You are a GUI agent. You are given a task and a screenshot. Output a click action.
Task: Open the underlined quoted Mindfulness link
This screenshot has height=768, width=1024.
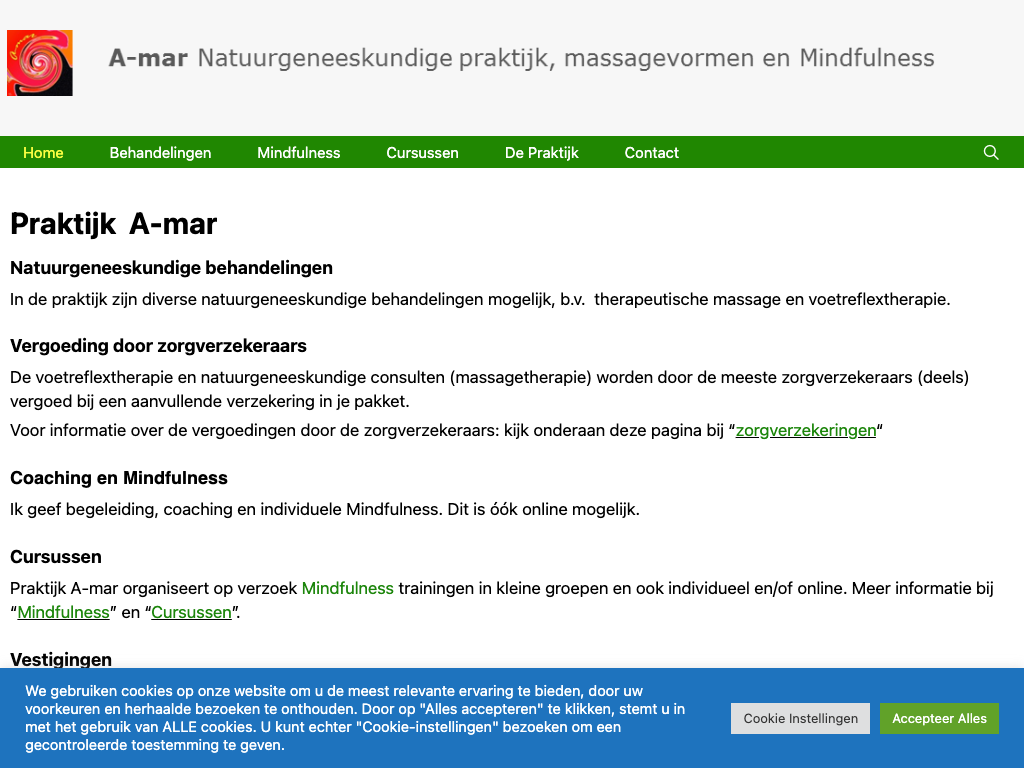pos(63,612)
